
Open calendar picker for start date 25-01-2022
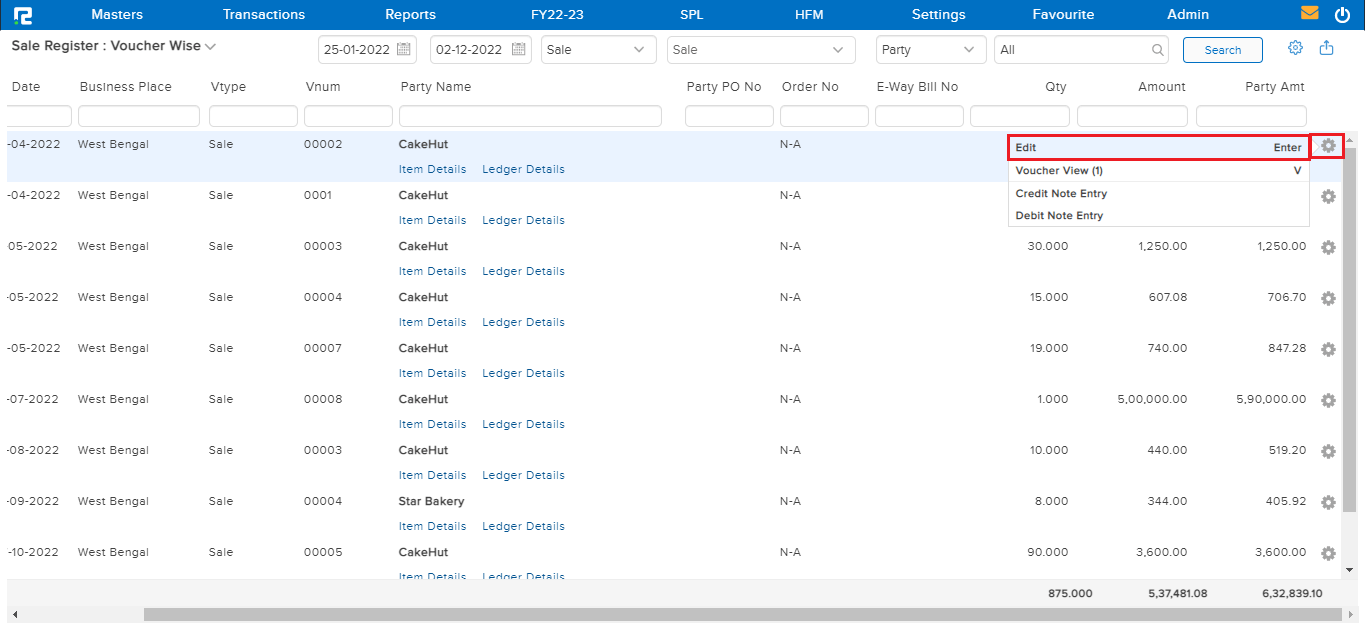[x=404, y=49]
